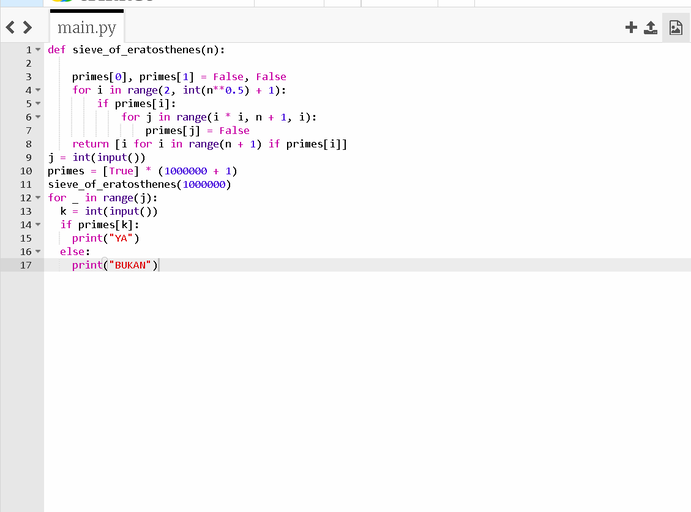Go to the previous tab with the left arrow

[x=10, y=27]
